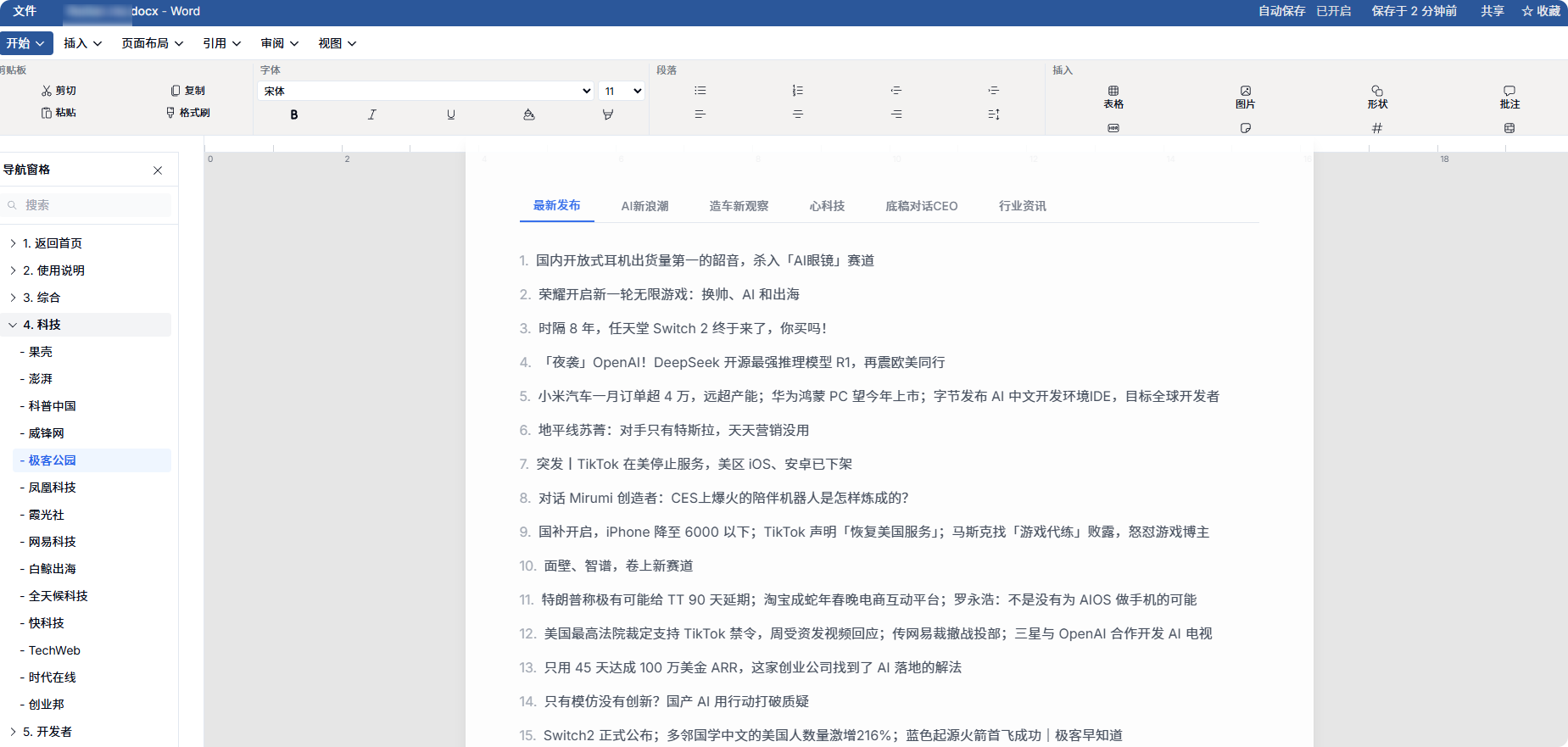Click the fill color bucket icon

pyautogui.click(x=529, y=114)
